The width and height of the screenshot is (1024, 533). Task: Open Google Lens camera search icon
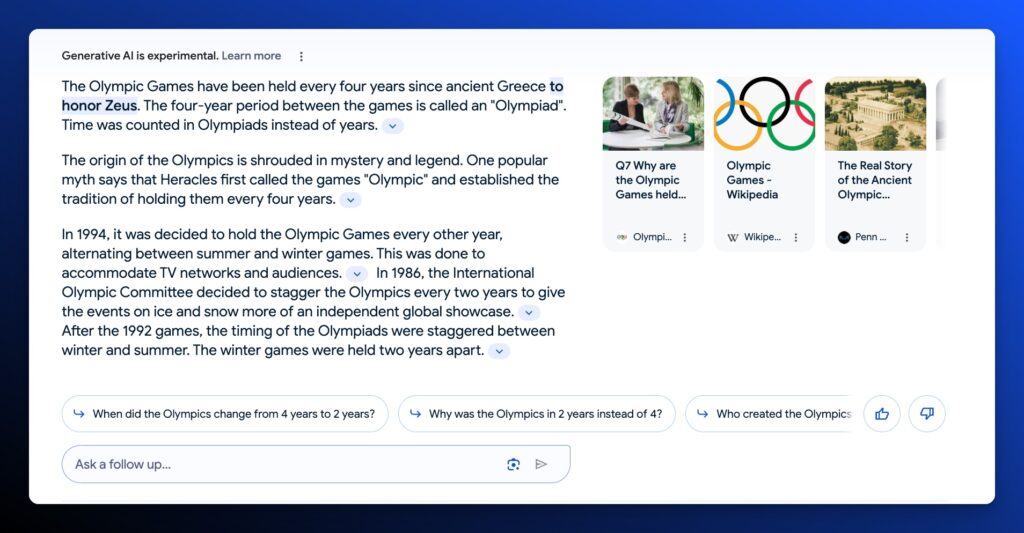(x=513, y=464)
